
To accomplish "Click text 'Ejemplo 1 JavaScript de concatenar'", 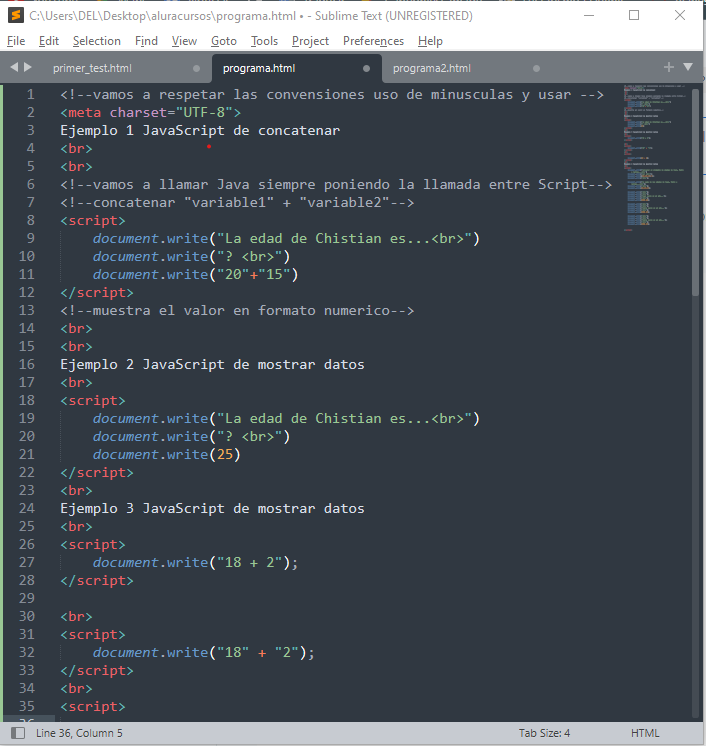I will click(x=200, y=130).
